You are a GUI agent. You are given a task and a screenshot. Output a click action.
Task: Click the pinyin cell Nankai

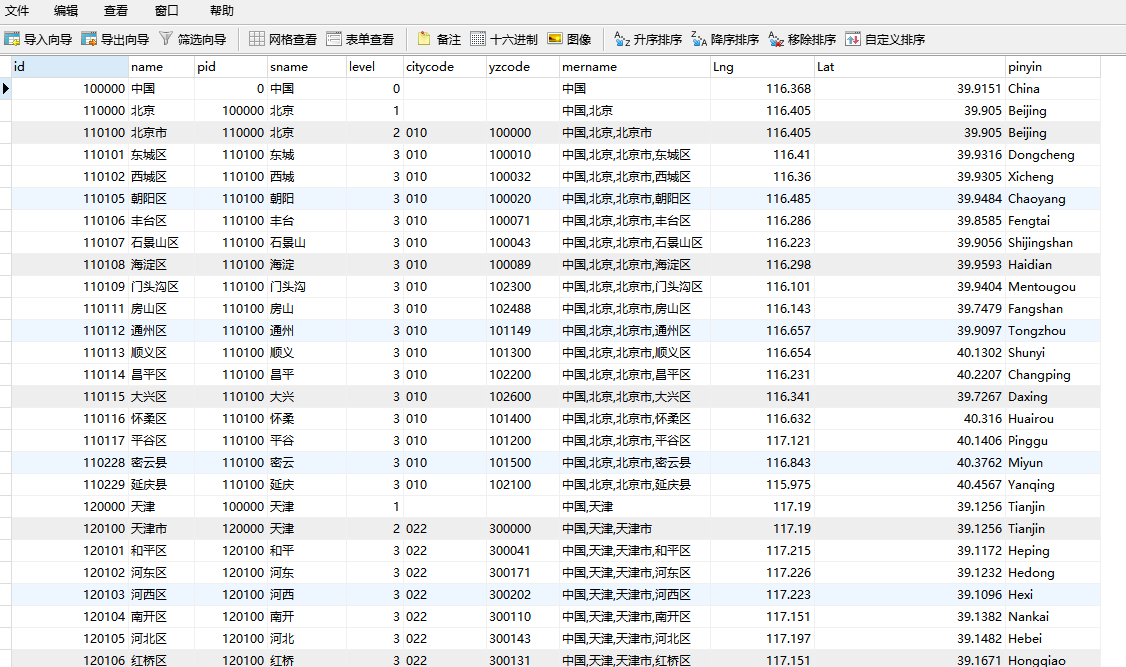coord(1053,617)
